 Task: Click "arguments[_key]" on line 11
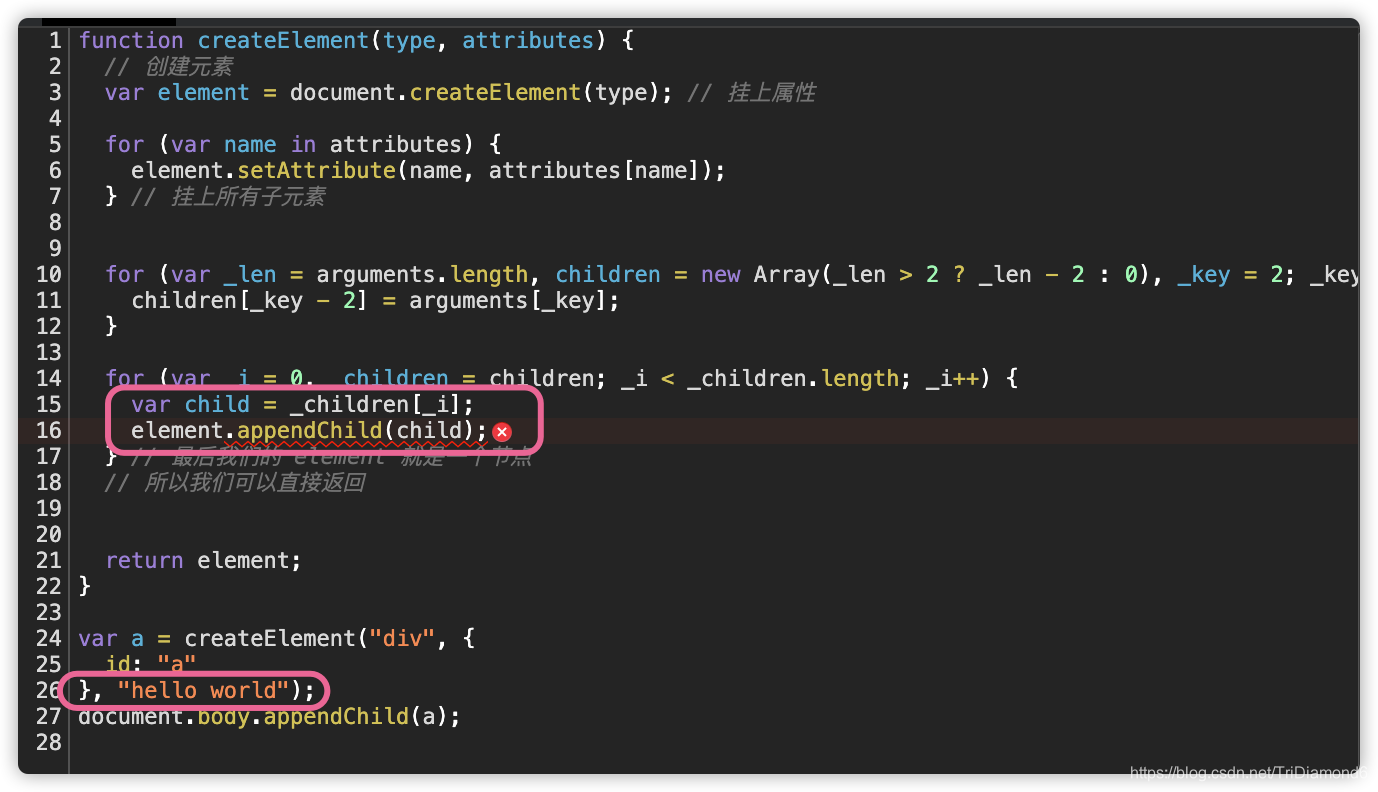click(508, 300)
